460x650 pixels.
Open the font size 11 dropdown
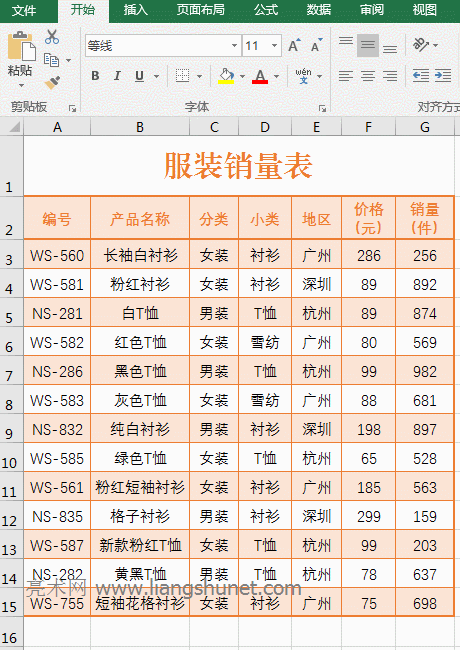[x=274, y=45]
